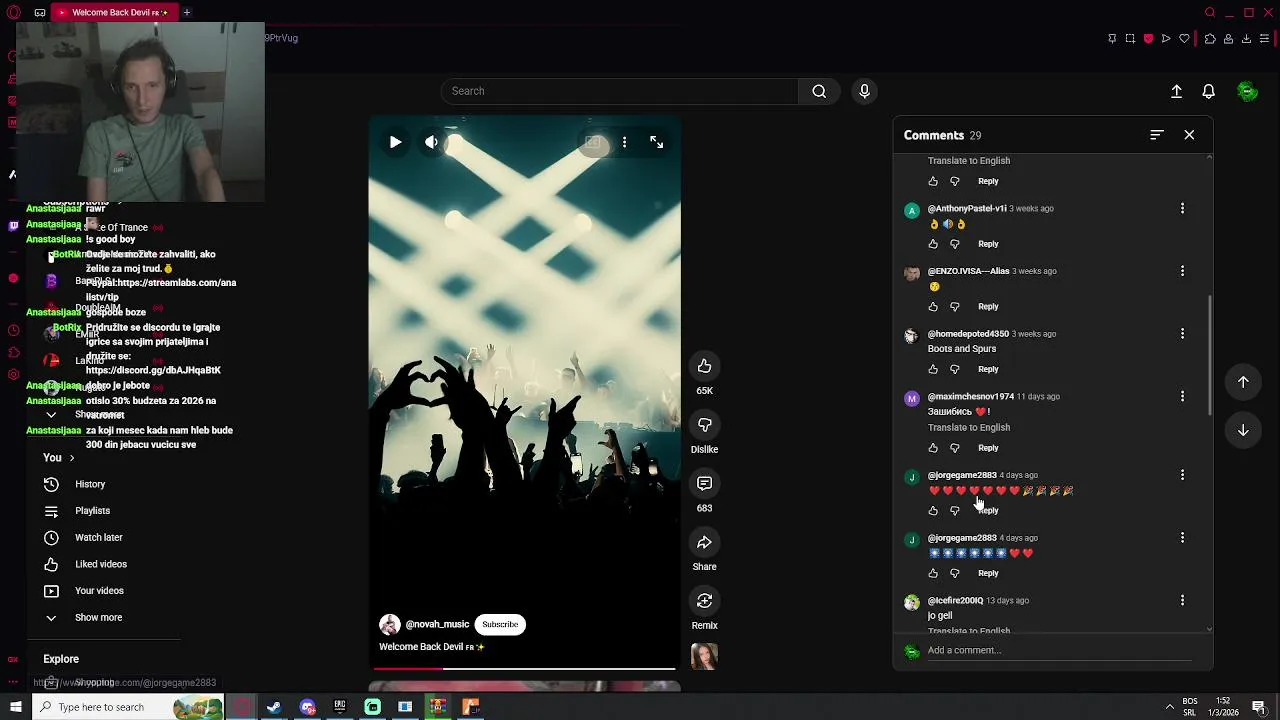This screenshot has width=1280, height=720.
Task: Open YouTube notifications bell
Action: 1208,91
